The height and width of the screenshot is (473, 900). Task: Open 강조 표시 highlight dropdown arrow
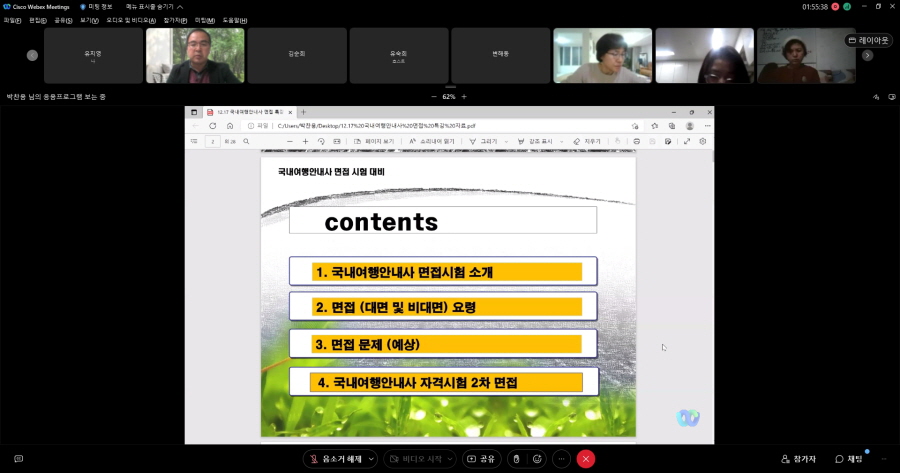561,141
